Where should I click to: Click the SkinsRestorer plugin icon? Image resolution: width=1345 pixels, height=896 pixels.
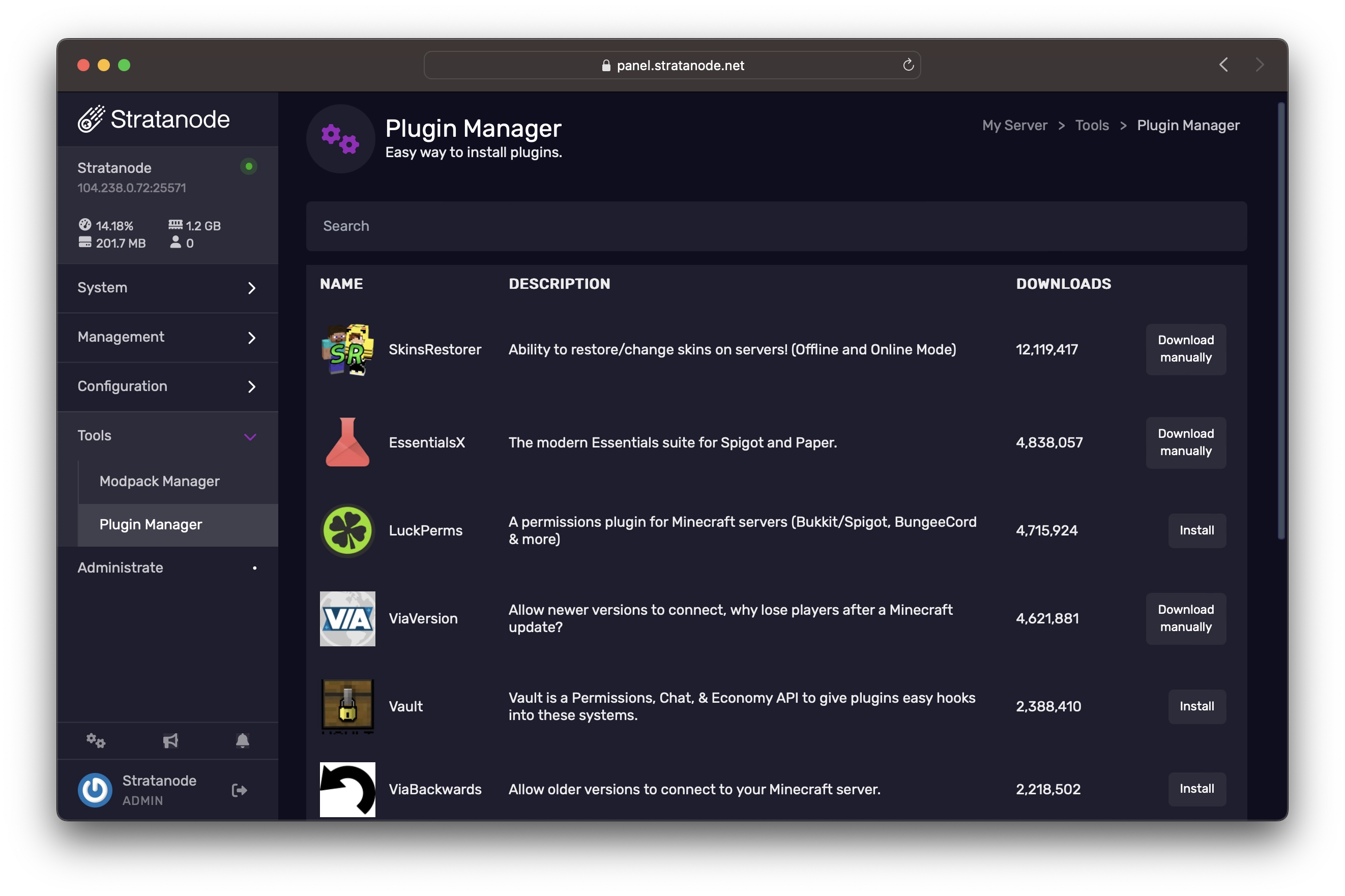[347, 349]
